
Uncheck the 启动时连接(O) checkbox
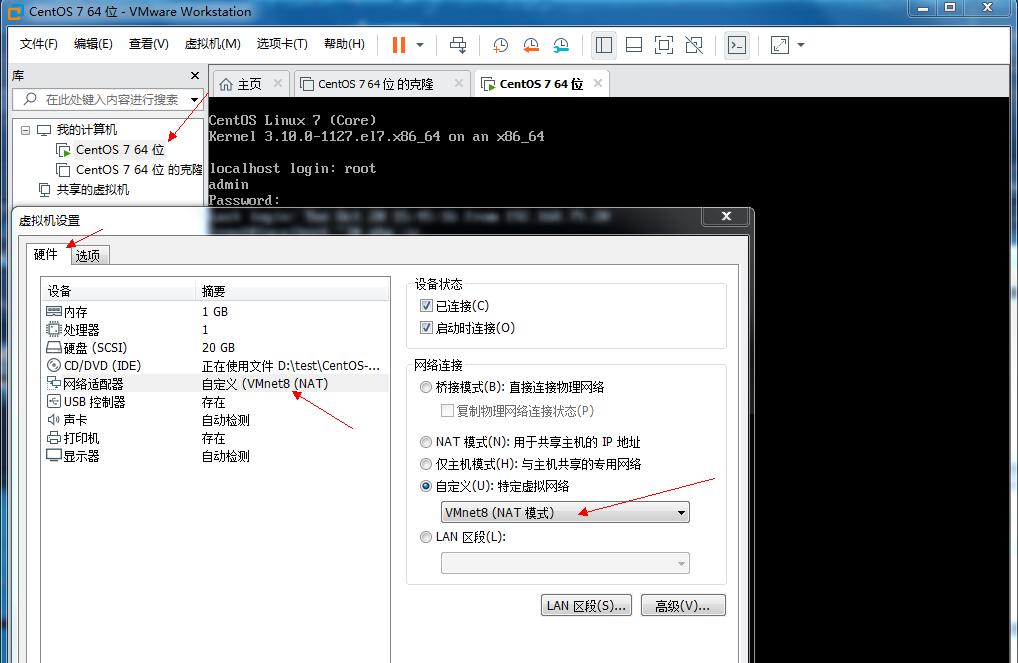(x=426, y=328)
